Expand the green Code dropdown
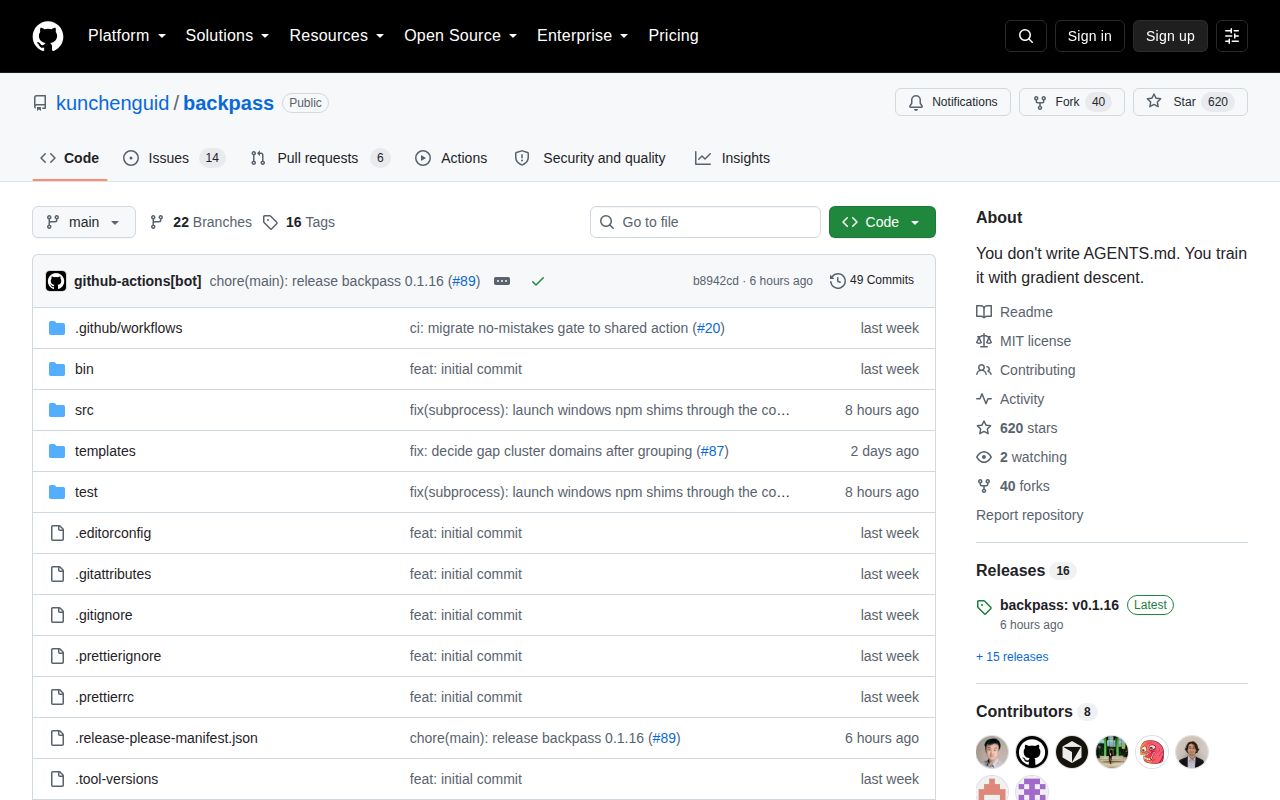 point(882,222)
